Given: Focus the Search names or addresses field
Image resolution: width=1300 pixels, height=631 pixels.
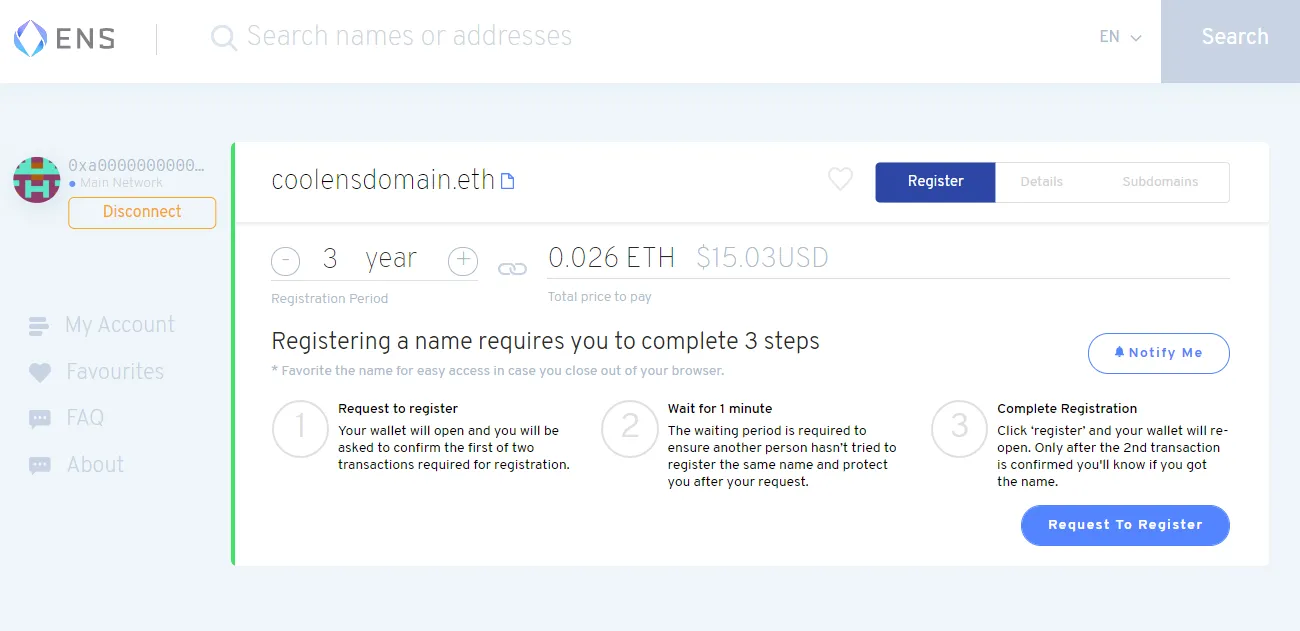Looking at the screenshot, I should pyautogui.click(x=600, y=37).
